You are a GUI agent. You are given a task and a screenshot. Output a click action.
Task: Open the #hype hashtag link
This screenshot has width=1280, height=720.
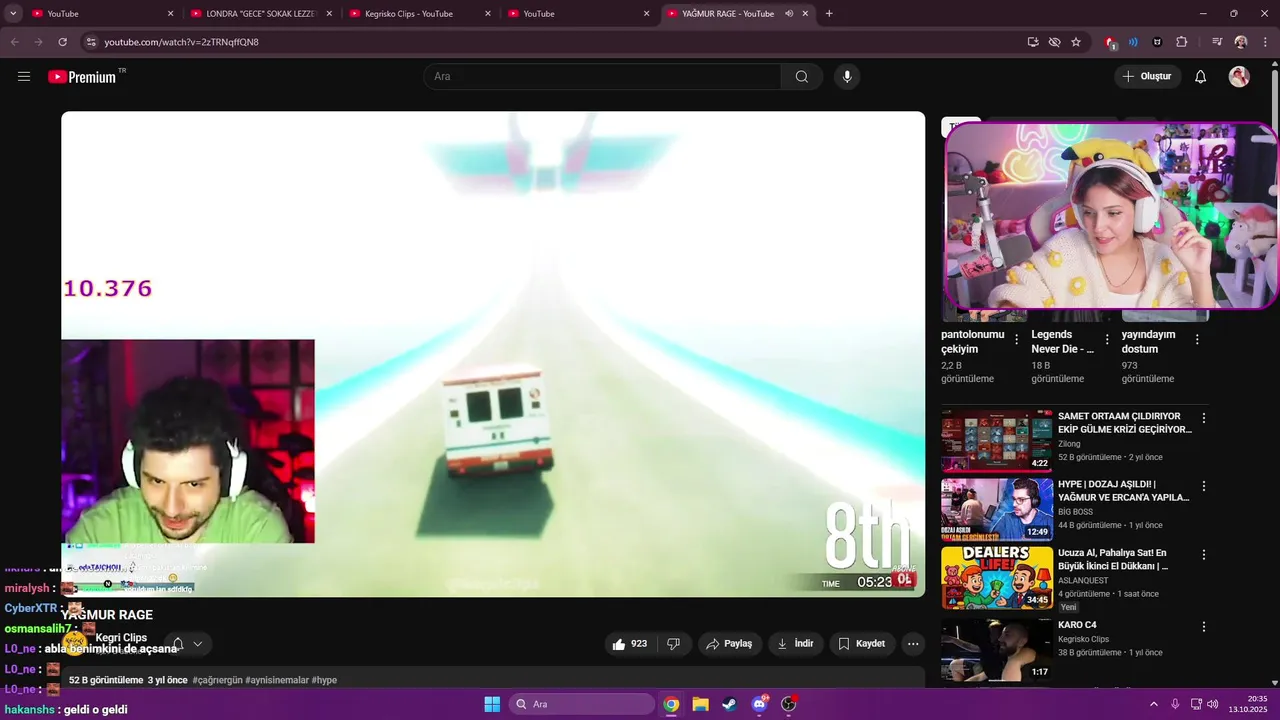tap(324, 680)
